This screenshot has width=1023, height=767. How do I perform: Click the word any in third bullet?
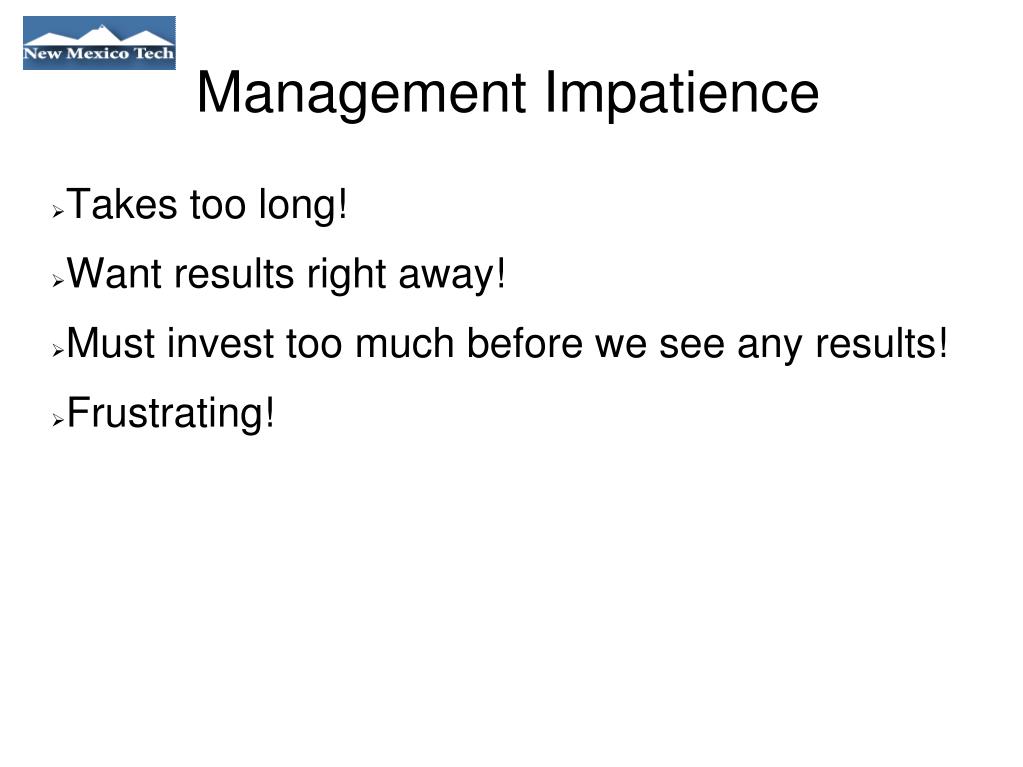(770, 346)
